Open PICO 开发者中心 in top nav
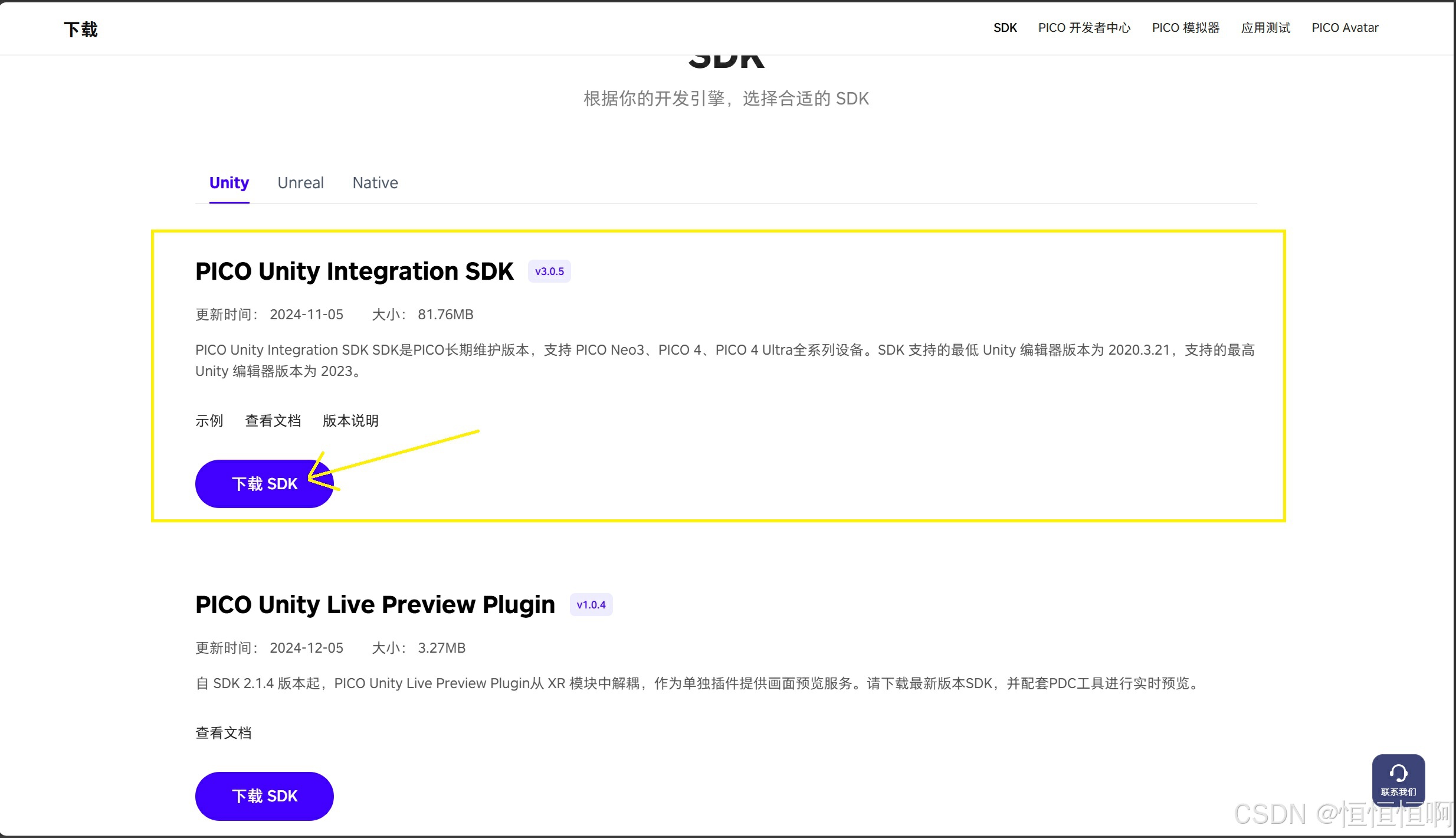This screenshot has height=838, width=1456. click(x=1084, y=28)
